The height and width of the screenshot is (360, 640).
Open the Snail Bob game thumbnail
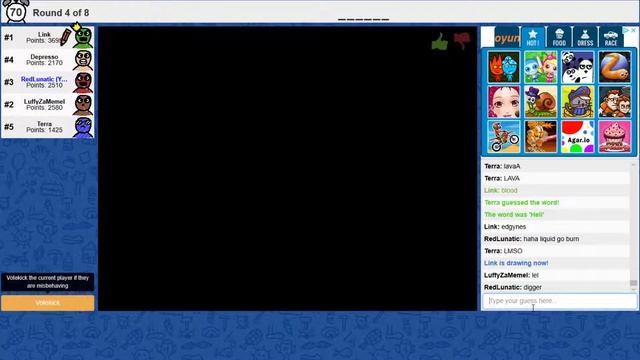click(x=541, y=102)
